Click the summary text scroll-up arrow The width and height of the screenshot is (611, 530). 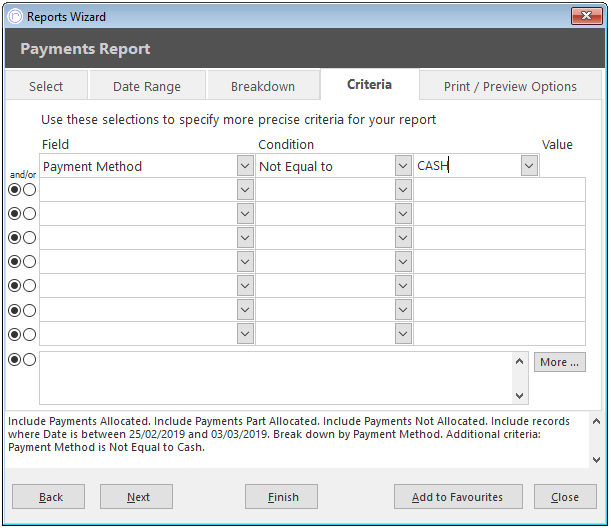point(596,421)
